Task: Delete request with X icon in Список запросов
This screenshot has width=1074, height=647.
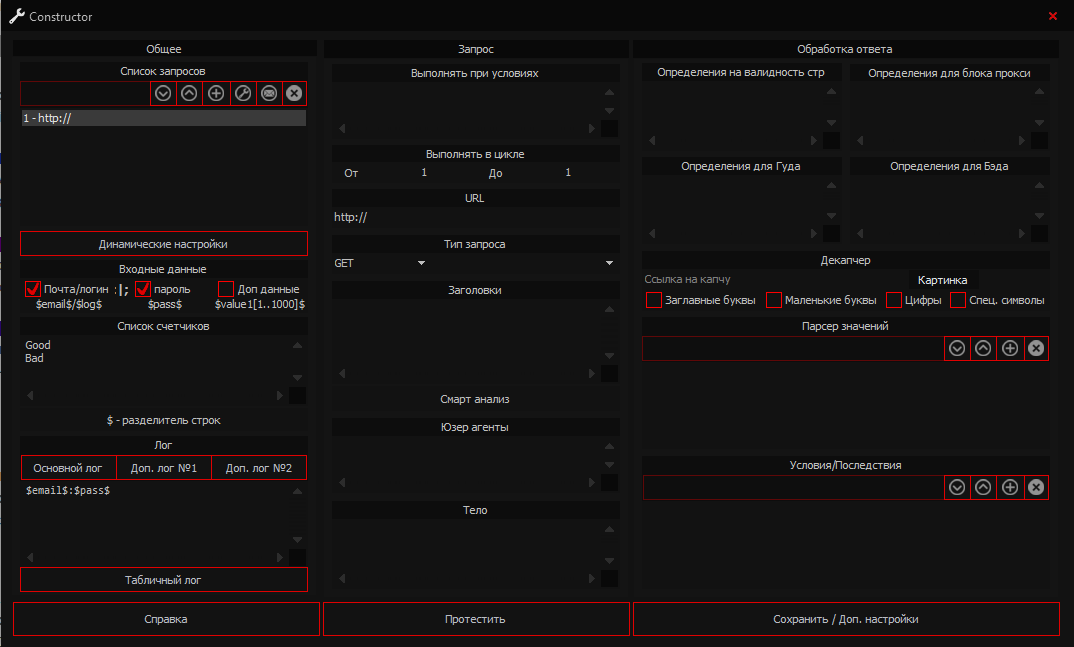Action: (294, 93)
